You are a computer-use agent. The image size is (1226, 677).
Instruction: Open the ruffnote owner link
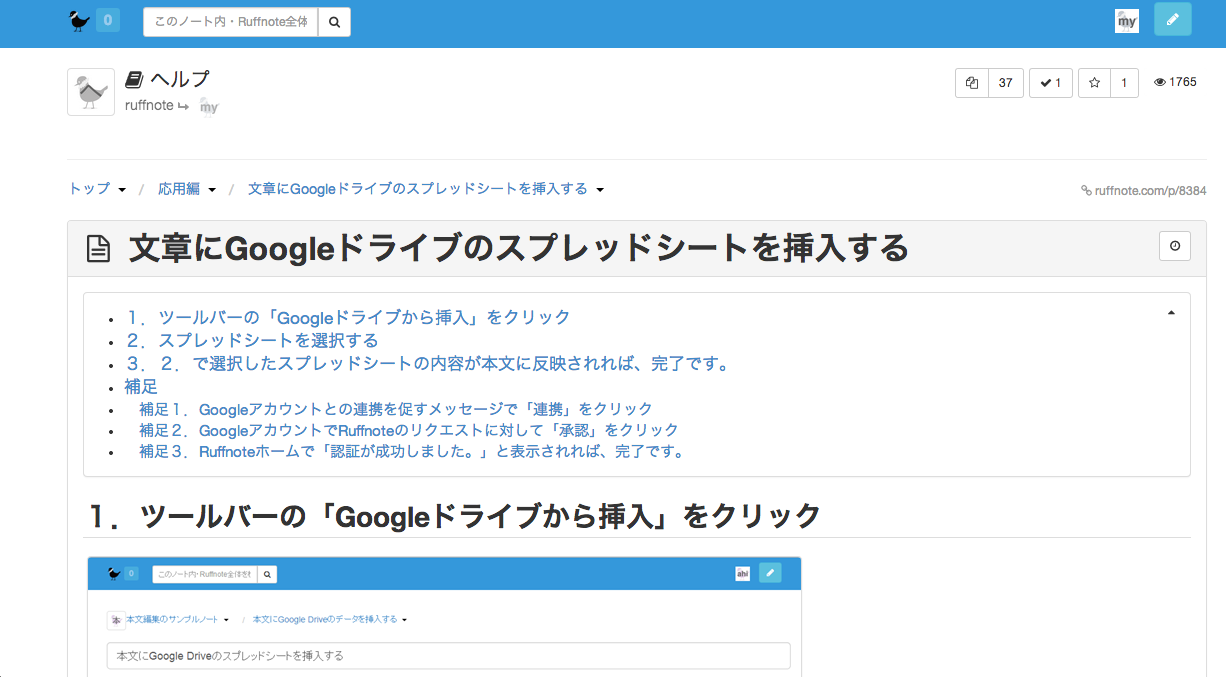click(x=149, y=105)
